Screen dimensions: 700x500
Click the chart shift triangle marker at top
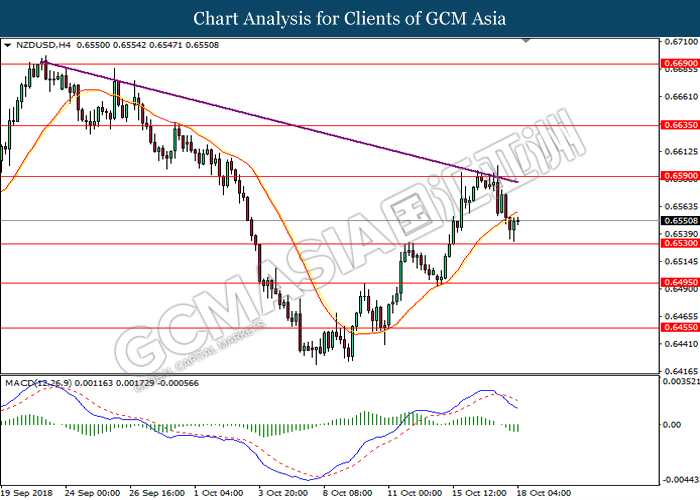tap(526, 40)
